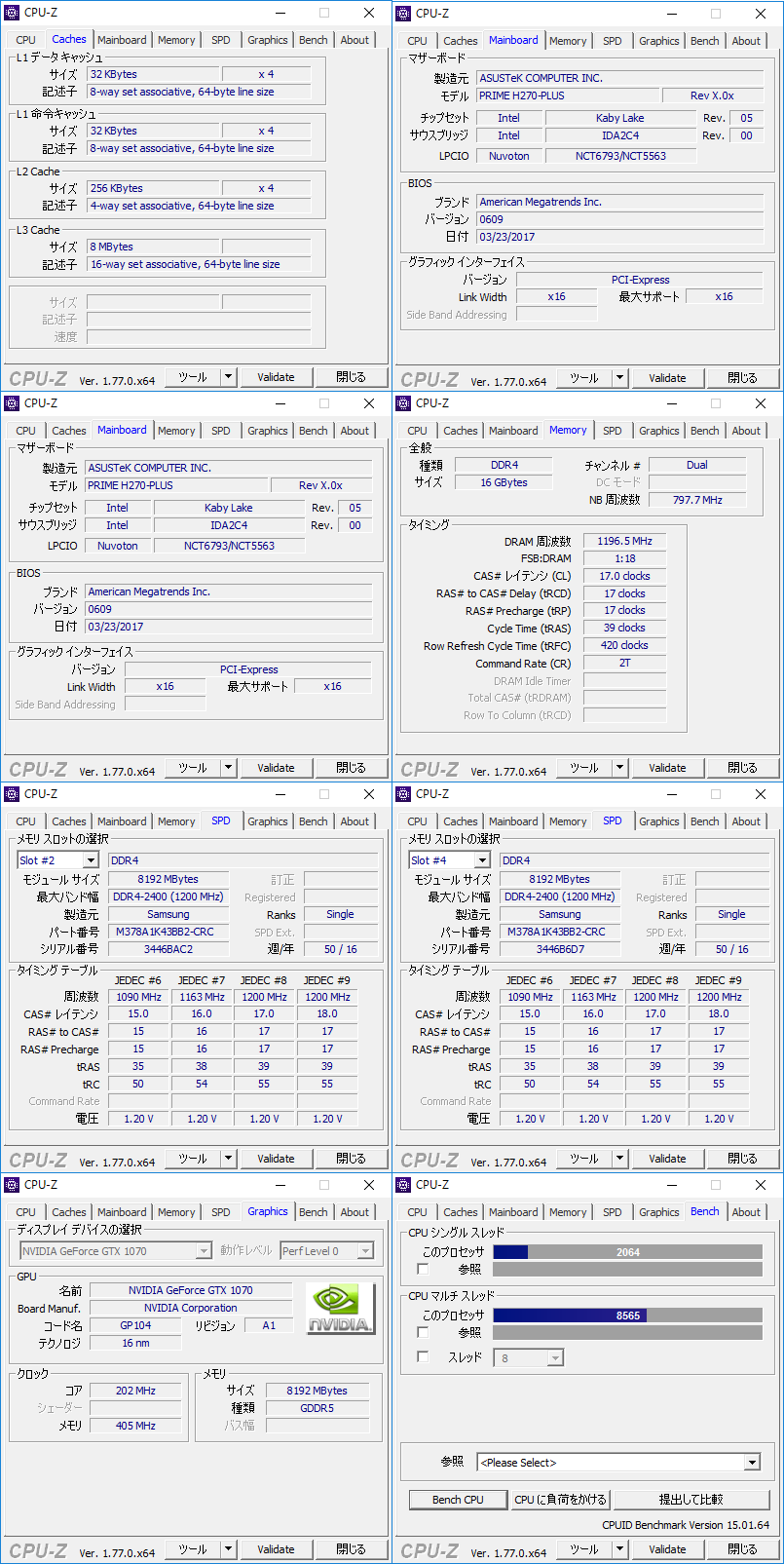Open the Slot #4 memory slot dropdown
This screenshot has width=784, height=1564.
pos(482,860)
